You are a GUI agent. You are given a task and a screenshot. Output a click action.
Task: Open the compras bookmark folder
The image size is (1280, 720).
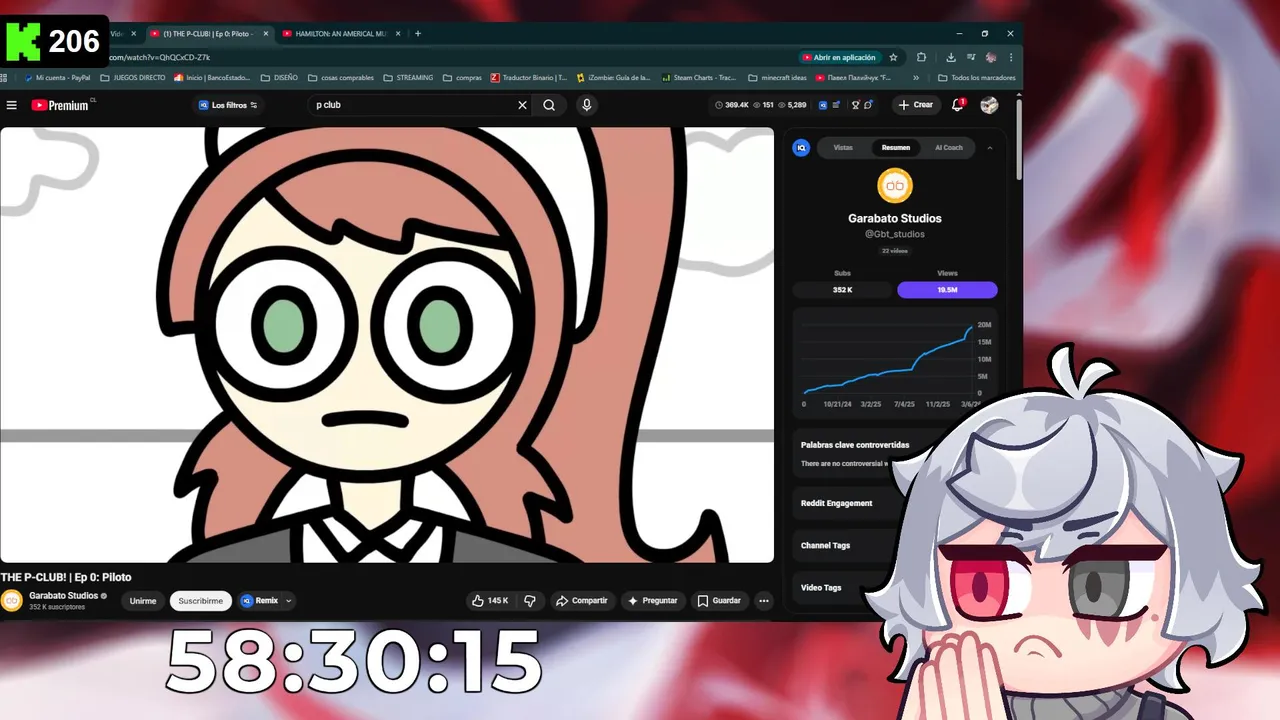pyautogui.click(x=462, y=78)
